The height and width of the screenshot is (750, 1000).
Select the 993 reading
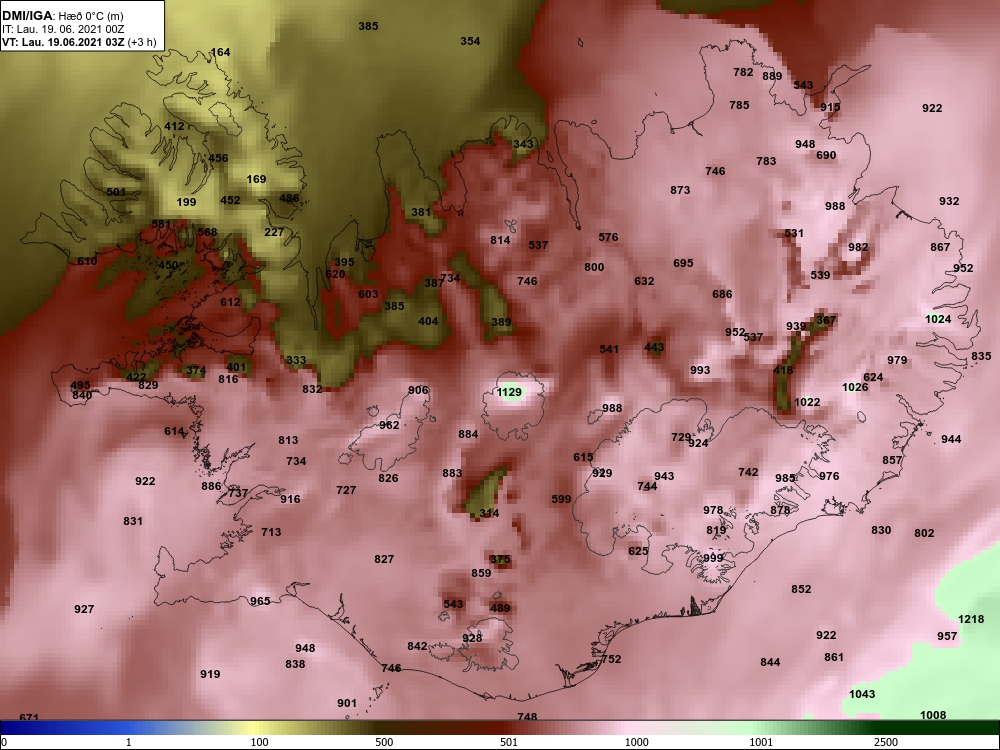(x=700, y=371)
